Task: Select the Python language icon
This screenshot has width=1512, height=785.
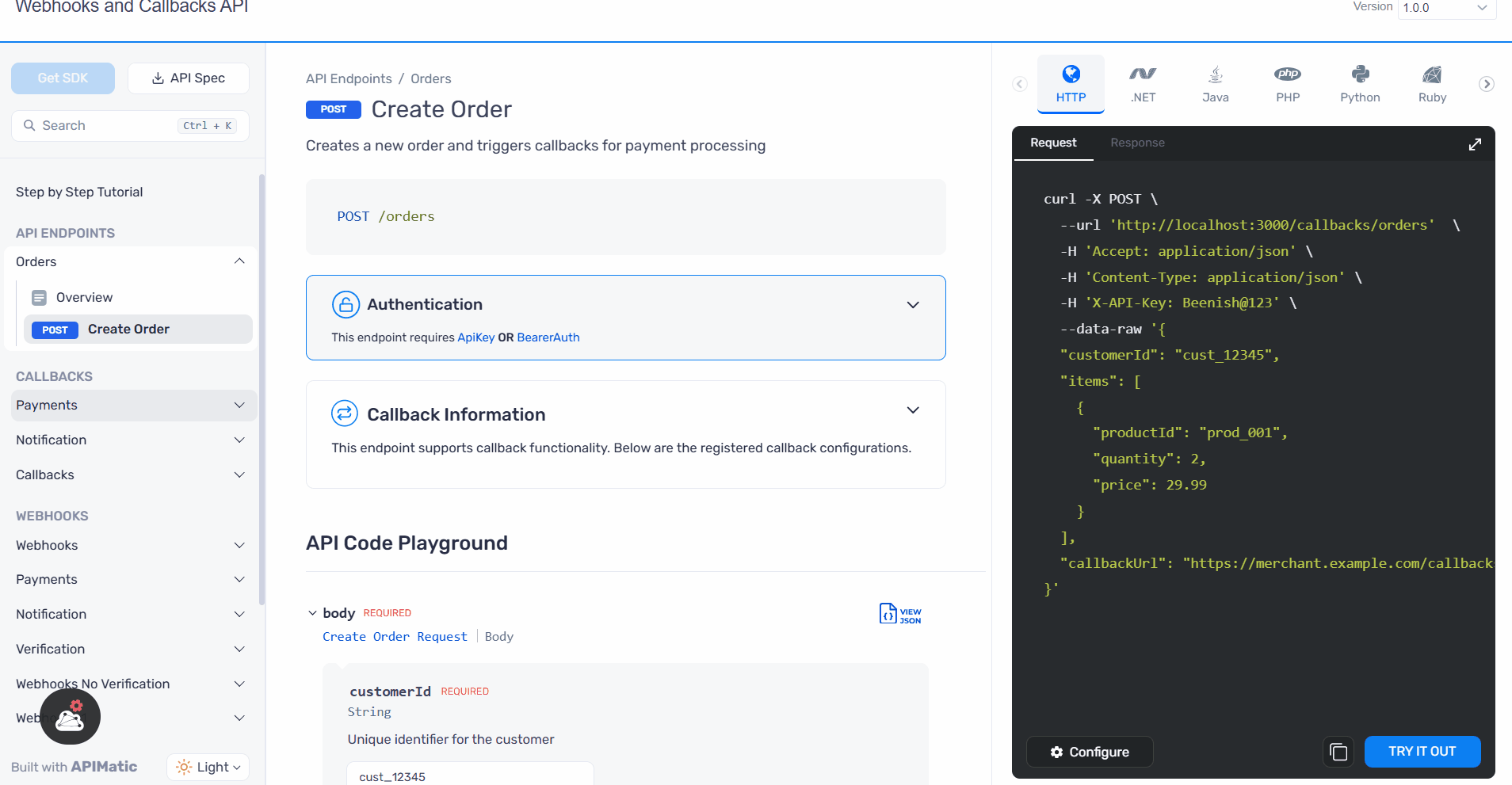Action: (1360, 74)
